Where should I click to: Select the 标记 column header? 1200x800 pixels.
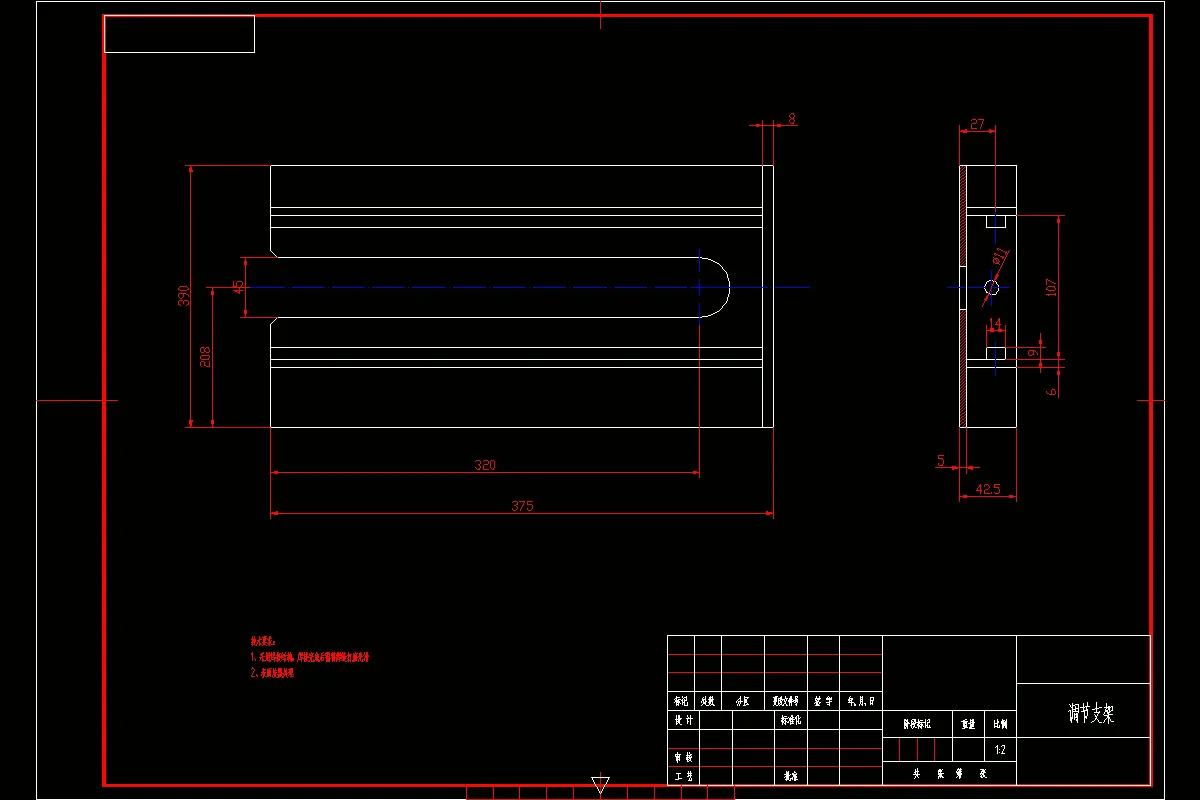pos(681,702)
